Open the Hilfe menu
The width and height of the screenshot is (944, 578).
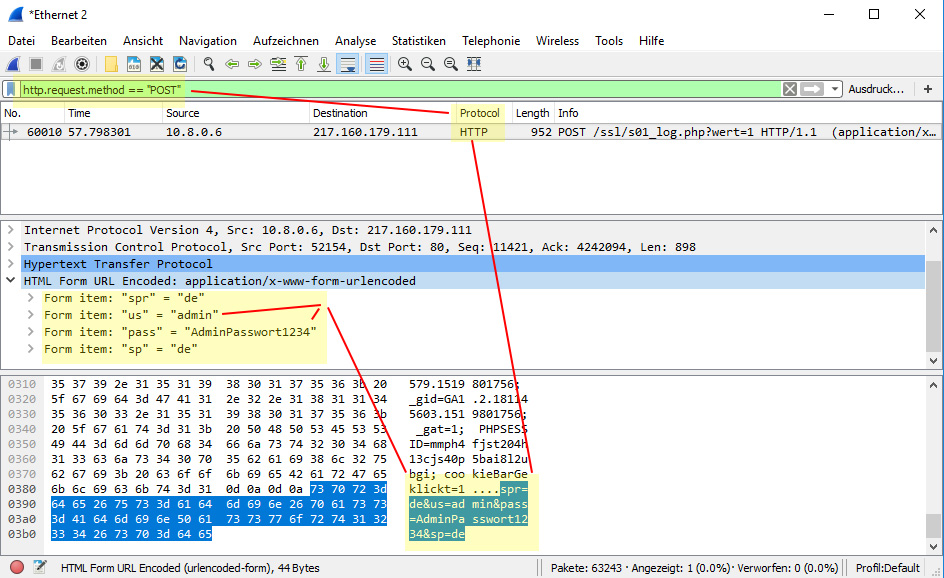(651, 41)
